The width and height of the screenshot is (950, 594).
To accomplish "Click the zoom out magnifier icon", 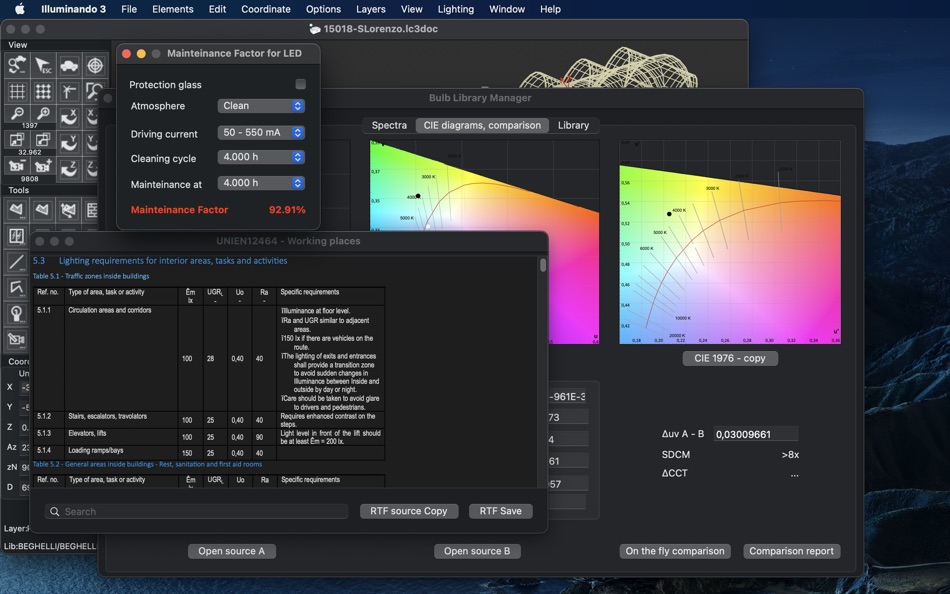I will pos(17,114).
